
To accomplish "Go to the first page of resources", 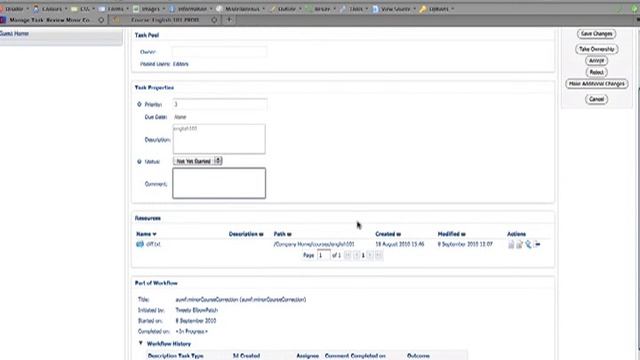I will click(347, 255).
